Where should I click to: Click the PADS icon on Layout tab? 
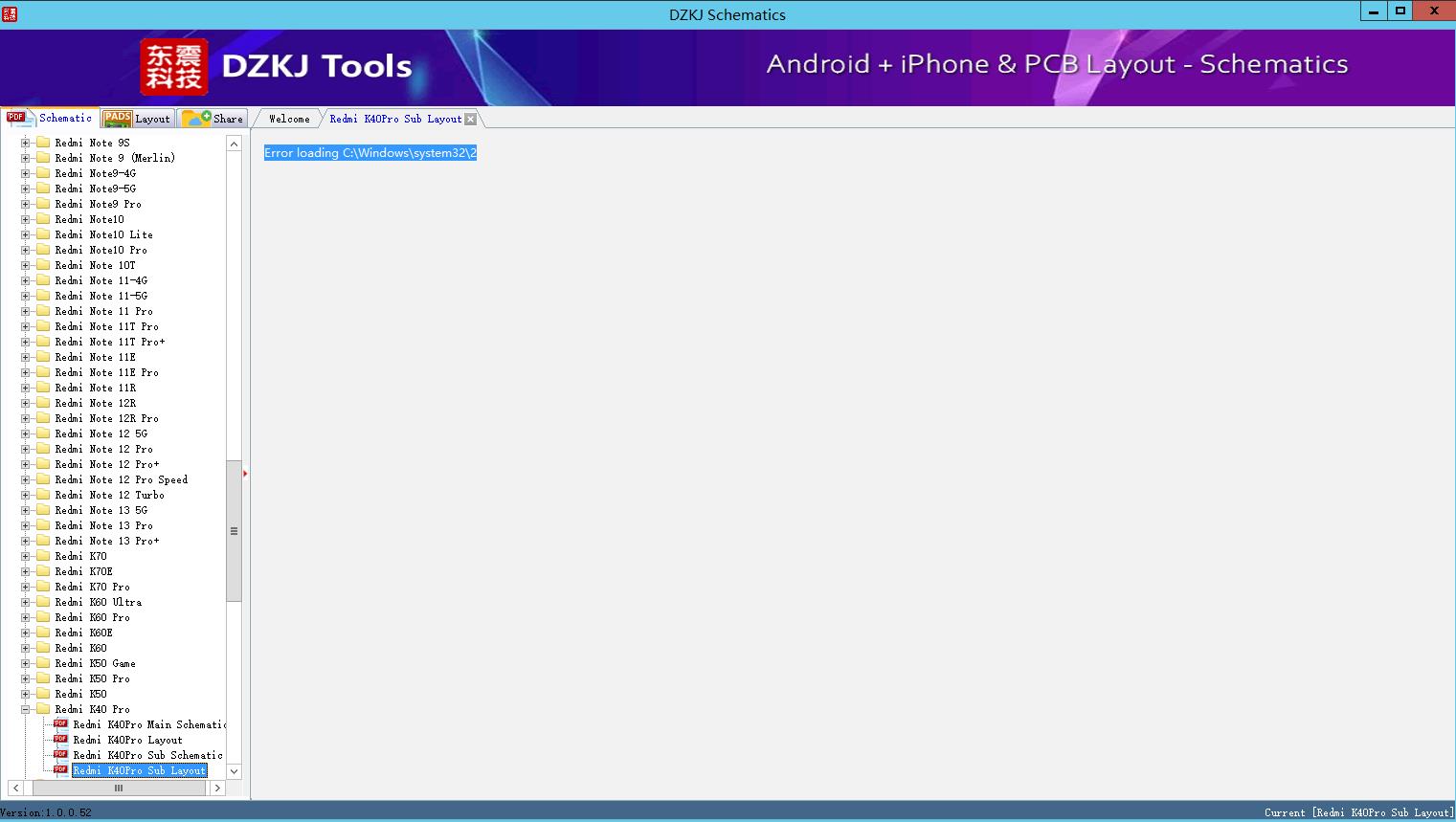pos(118,119)
